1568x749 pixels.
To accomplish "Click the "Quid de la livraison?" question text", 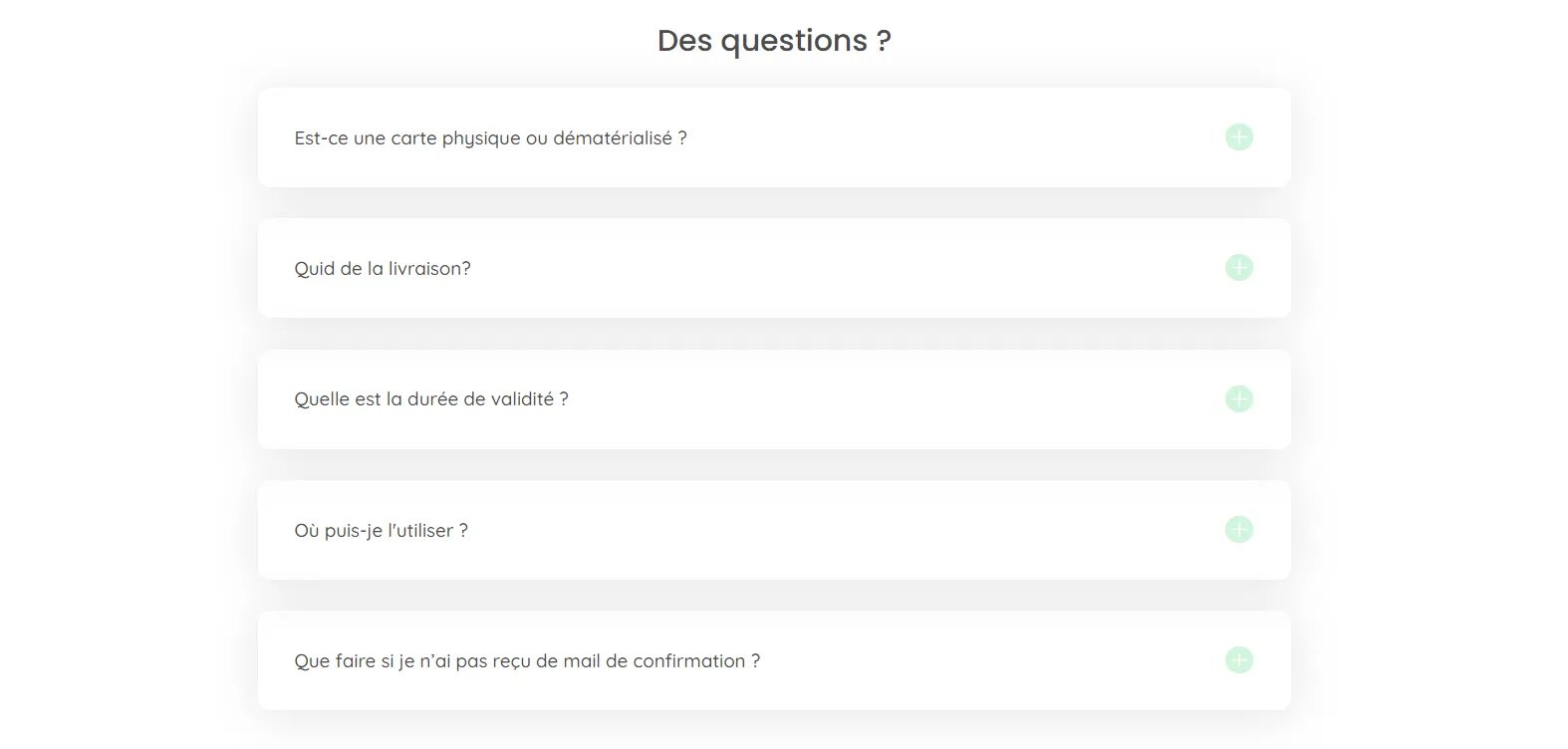I will point(383,269).
